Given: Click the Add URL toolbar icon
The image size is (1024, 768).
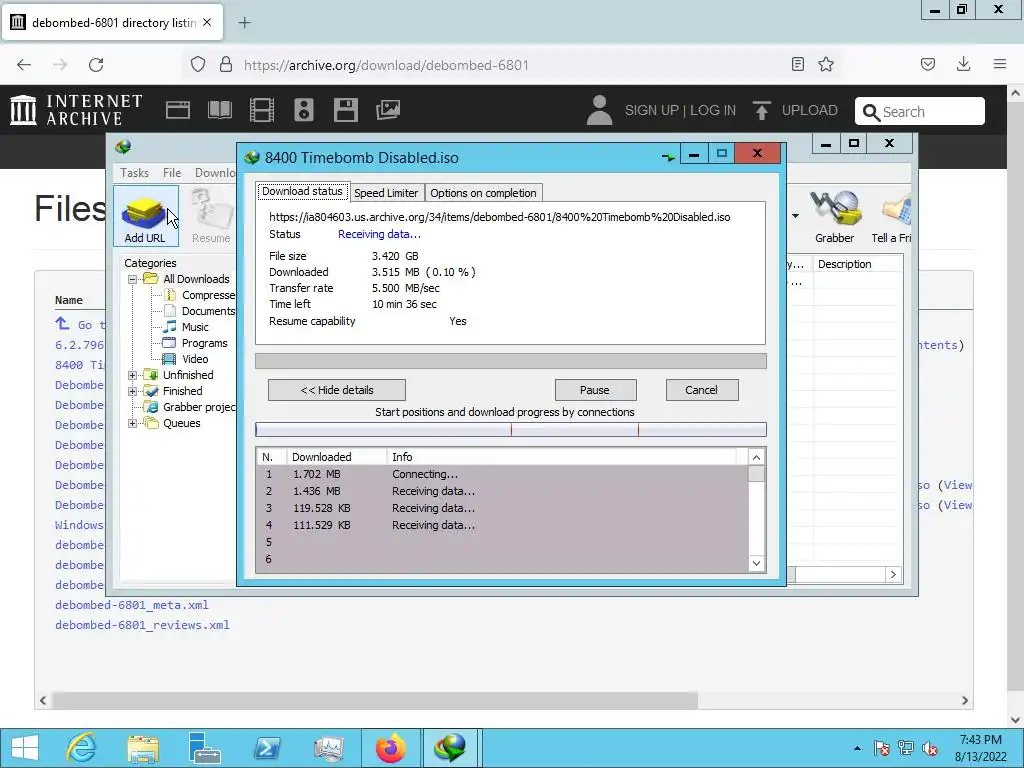Looking at the screenshot, I should point(145,216).
